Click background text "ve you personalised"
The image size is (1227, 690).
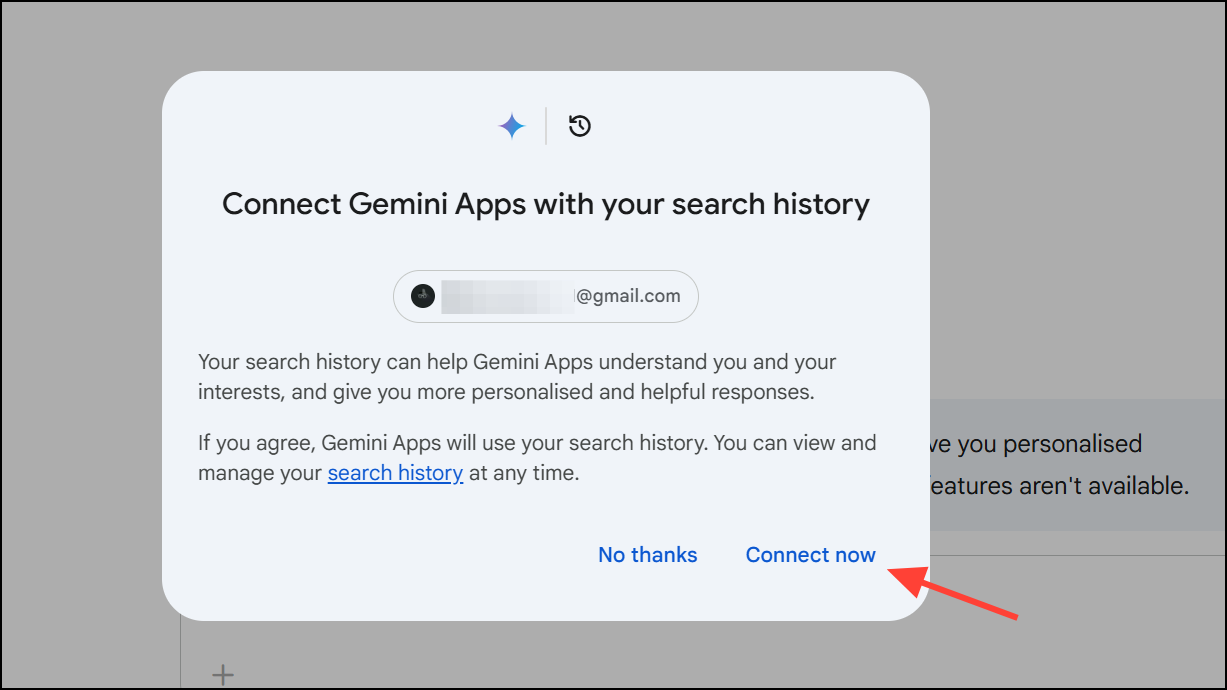pos(1036,444)
